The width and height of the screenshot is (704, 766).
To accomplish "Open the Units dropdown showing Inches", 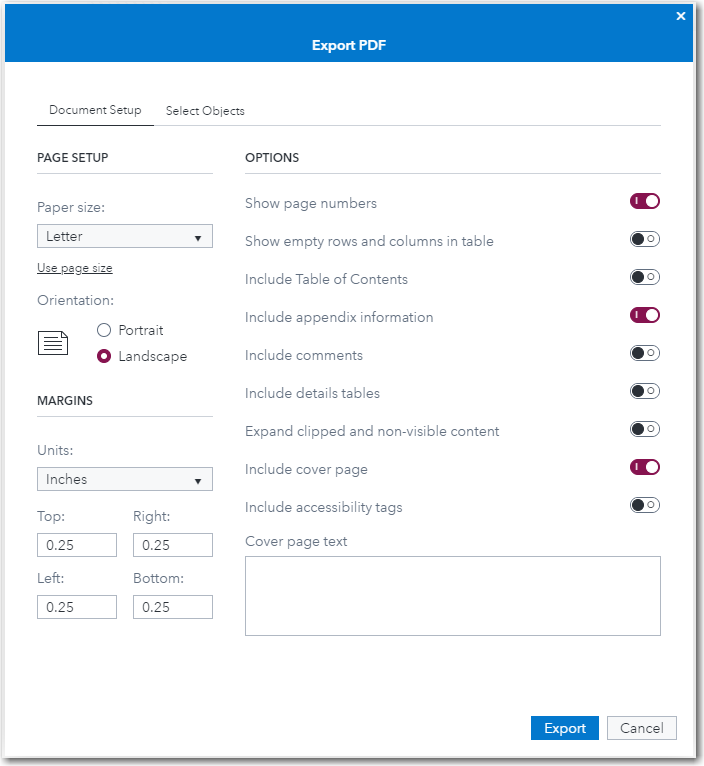I will 125,479.
